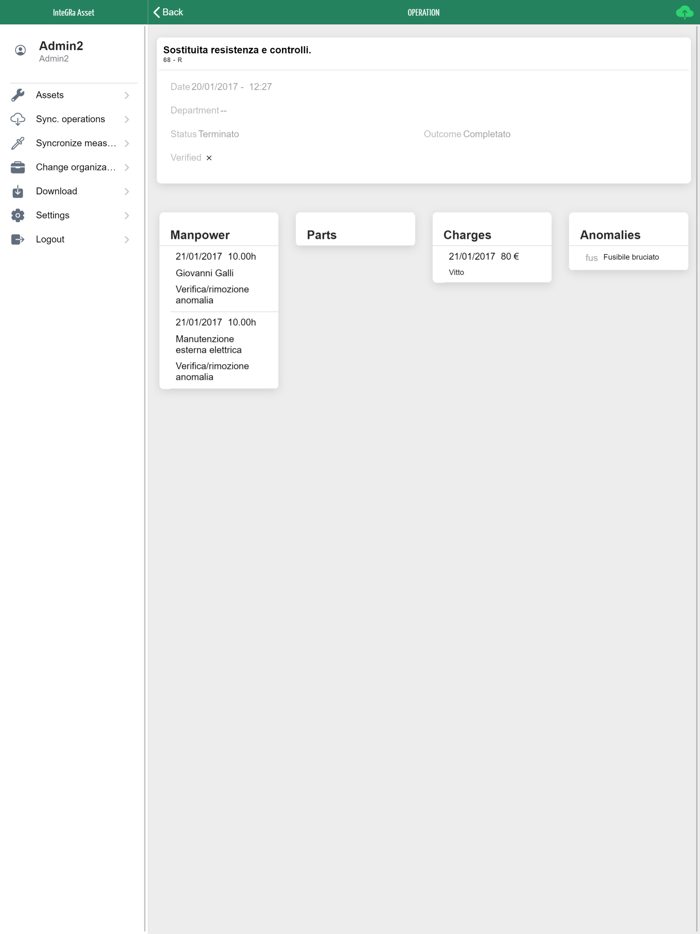Click the Back chevron arrow icon
The height and width of the screenshot is (934, 700).
pyautogui.click(x=157, y=12)
